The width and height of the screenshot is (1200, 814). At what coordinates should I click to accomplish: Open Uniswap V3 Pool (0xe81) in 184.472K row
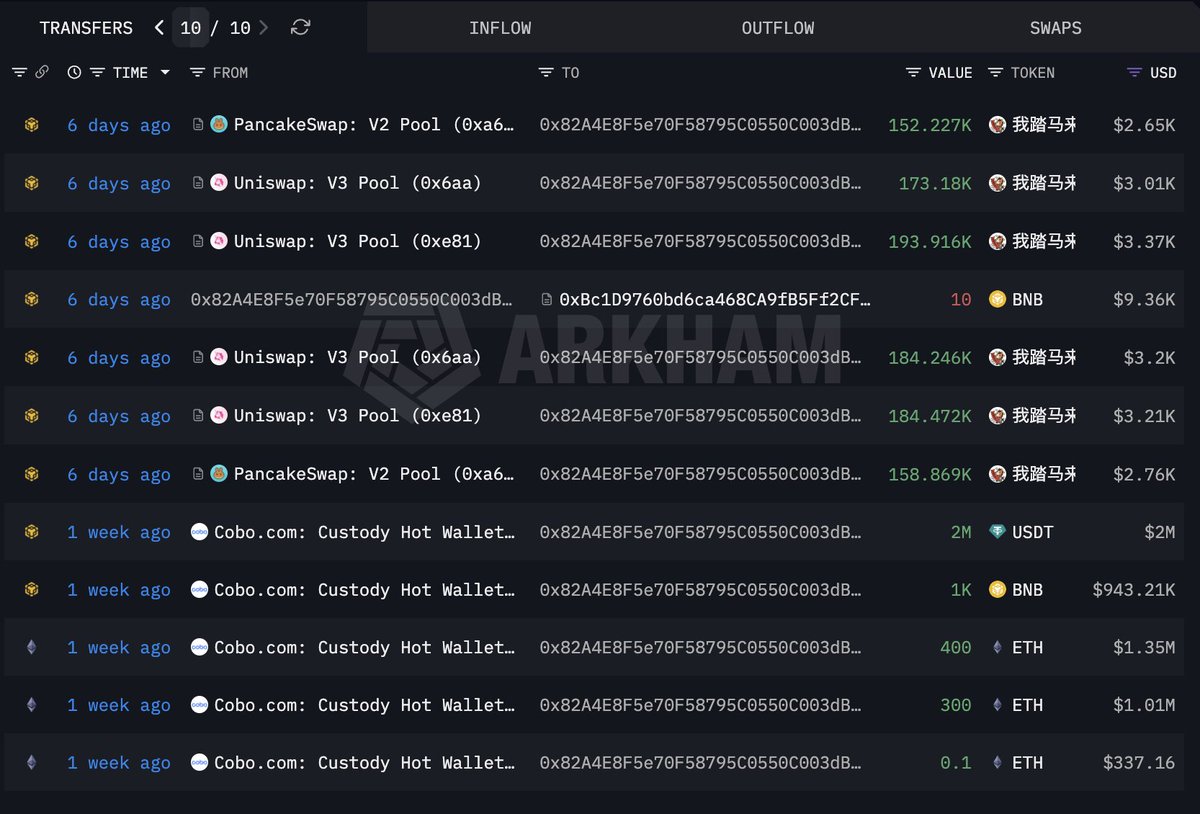357,416
